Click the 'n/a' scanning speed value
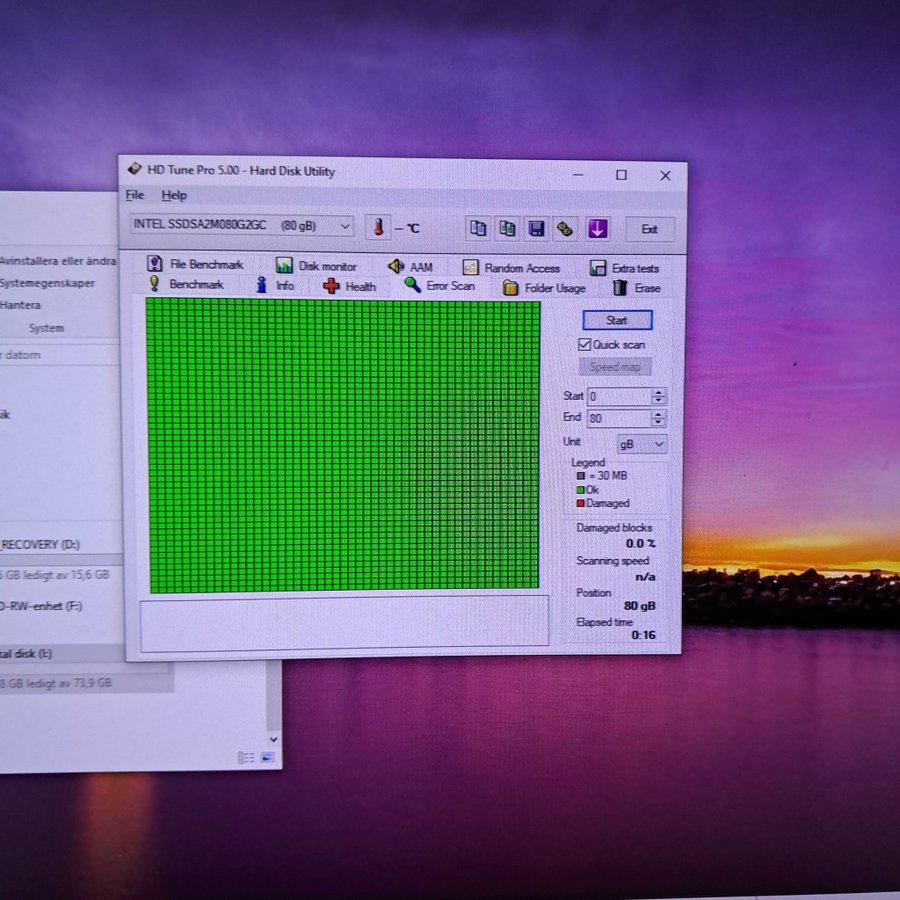The width and height of the screenshot is (900, 900). point(645,577)
